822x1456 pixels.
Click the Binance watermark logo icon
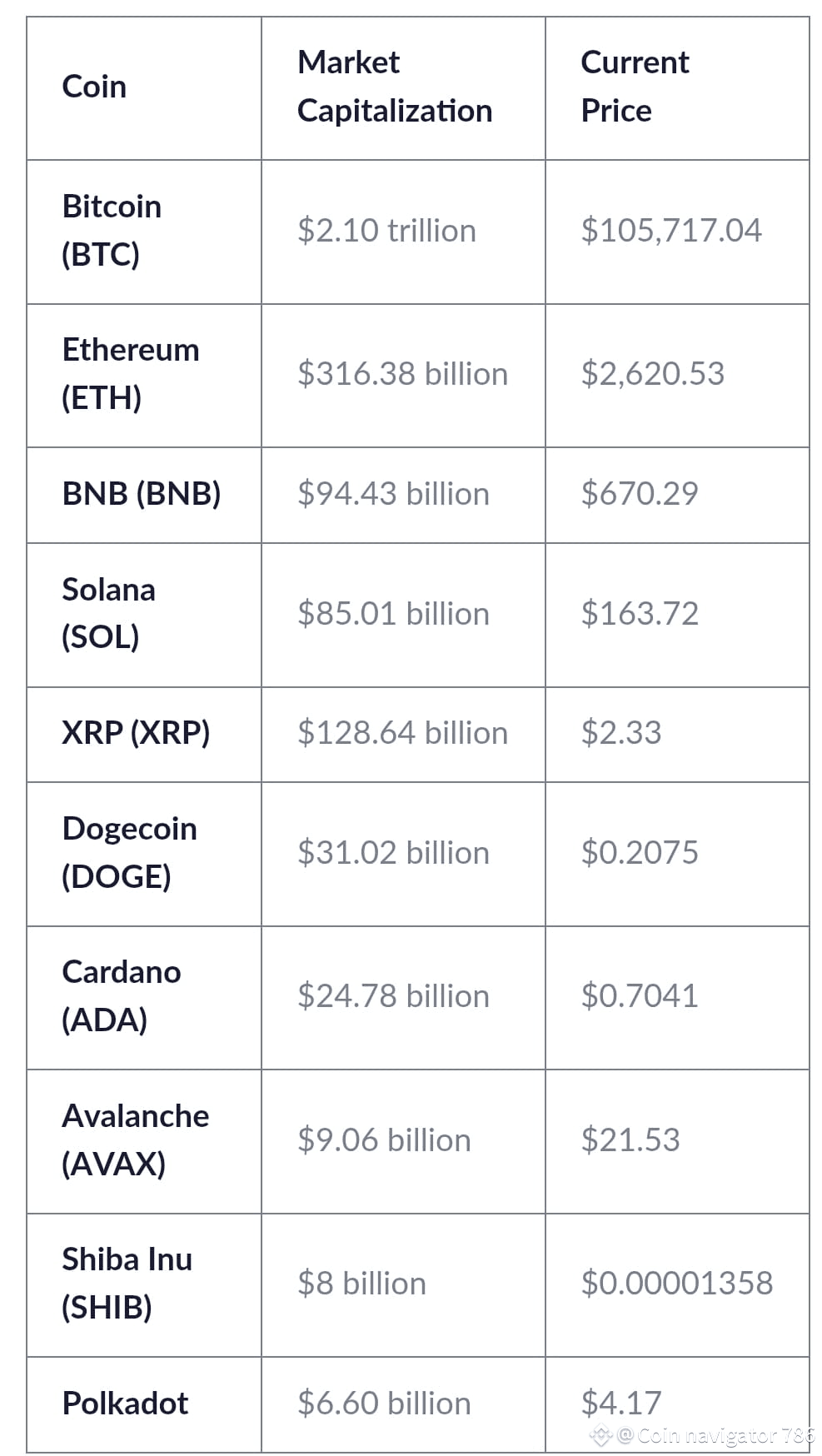601,1435
